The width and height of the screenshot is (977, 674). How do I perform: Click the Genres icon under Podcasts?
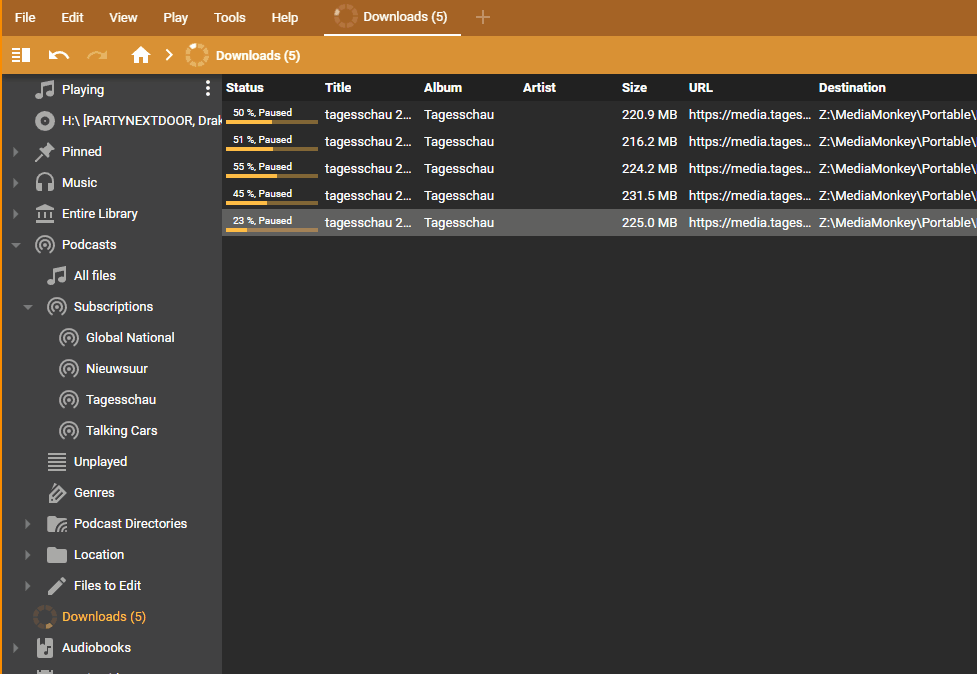pos(57,493)
